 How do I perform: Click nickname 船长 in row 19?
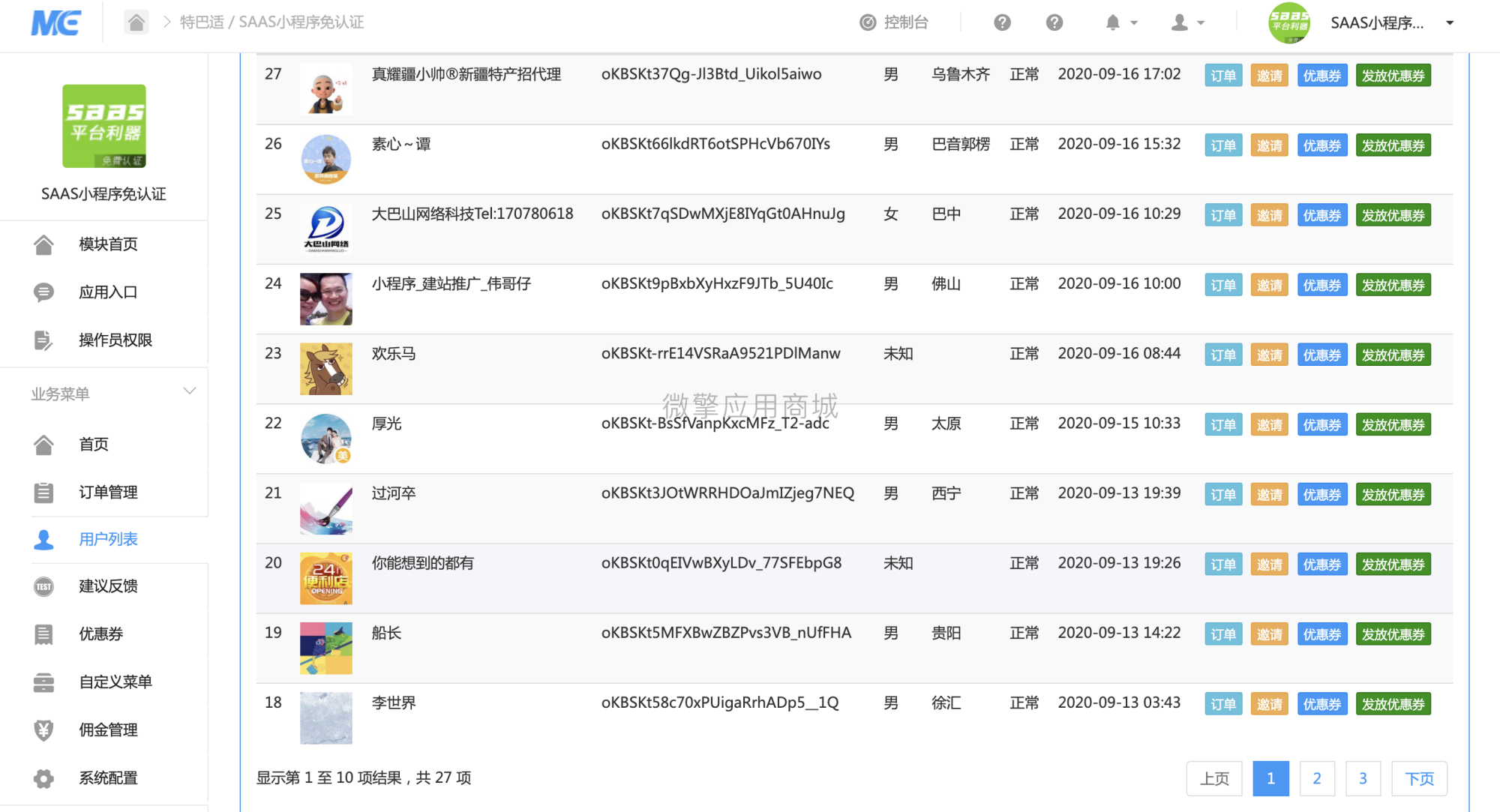pyautogui.click(x=386, y=633)
